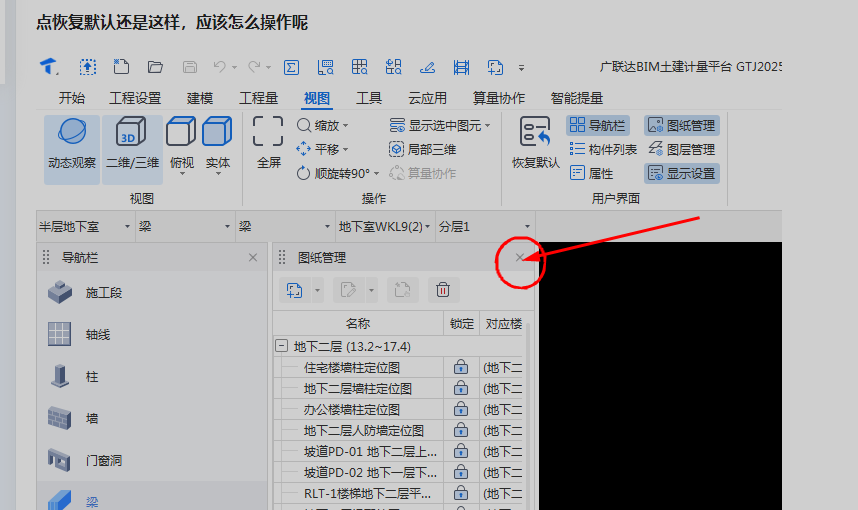Image resolution: width=858 pixels, height=510 pixels.
Task: Open the 建模 ribbon tab
Action: pyautogui.click(x=200, y=98)
